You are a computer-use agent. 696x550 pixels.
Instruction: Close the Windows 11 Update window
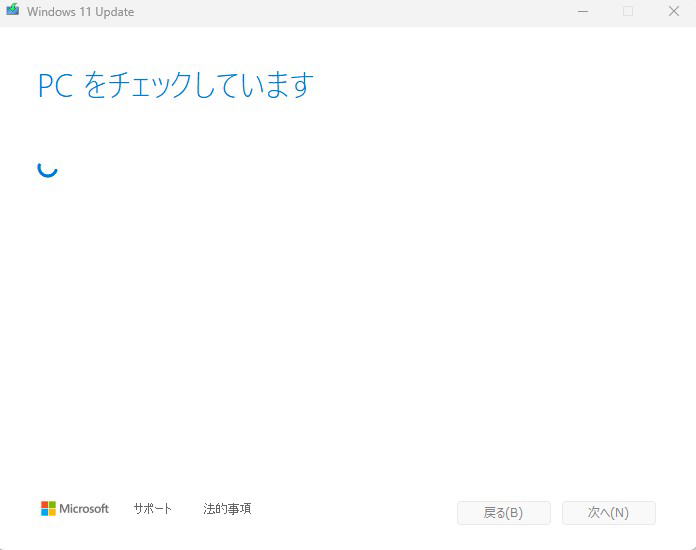click(x=673, y=12)
